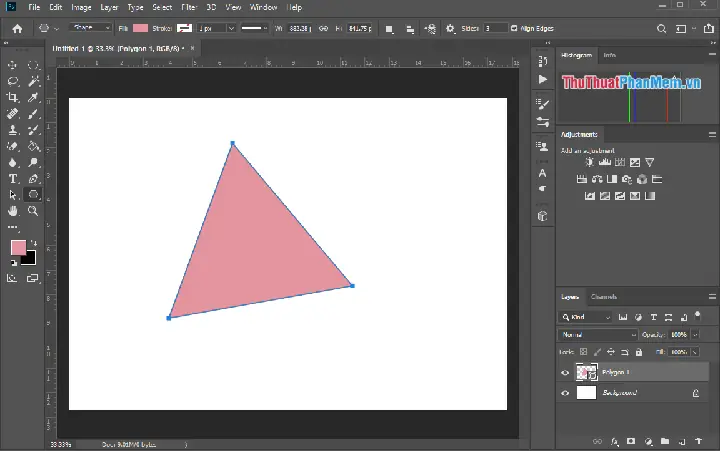Select the Zoom tool
The width and height of the screenshot is (720, 451).
click(33, 211)
